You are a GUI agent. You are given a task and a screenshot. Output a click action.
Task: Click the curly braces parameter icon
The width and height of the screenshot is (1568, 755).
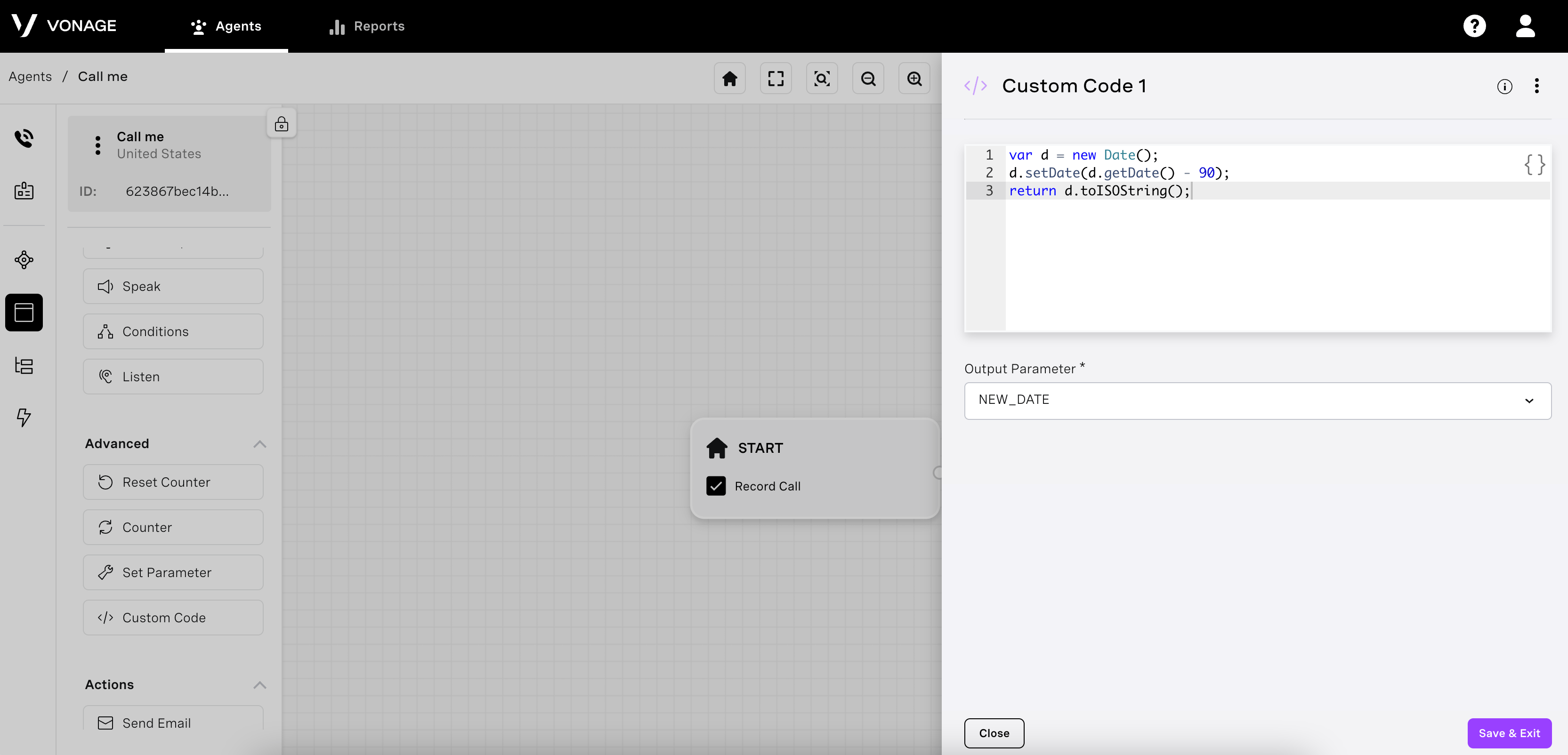tap(1534, 164)
